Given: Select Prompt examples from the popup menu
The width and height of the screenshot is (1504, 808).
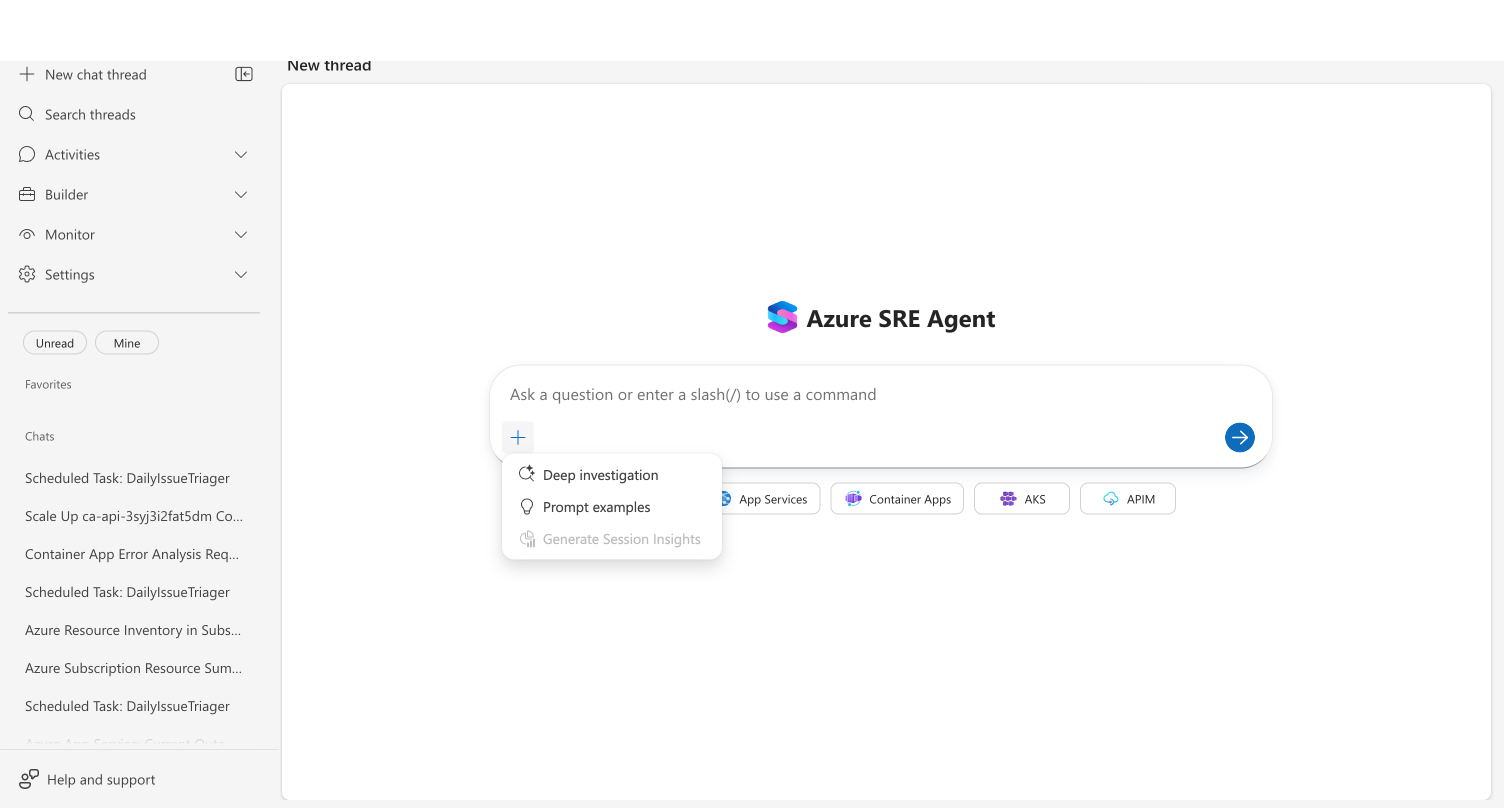Looking at the screenshot, I should point(612,507).
